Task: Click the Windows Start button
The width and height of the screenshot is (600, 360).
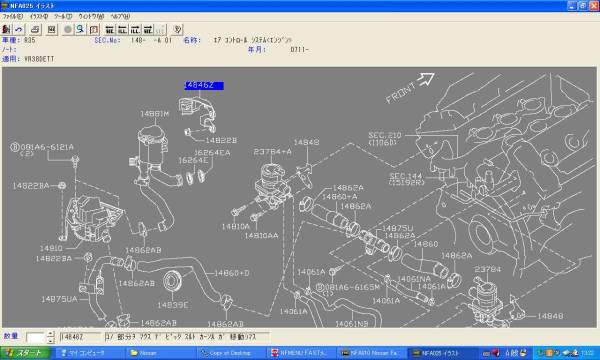Action: tap(26, 353)
